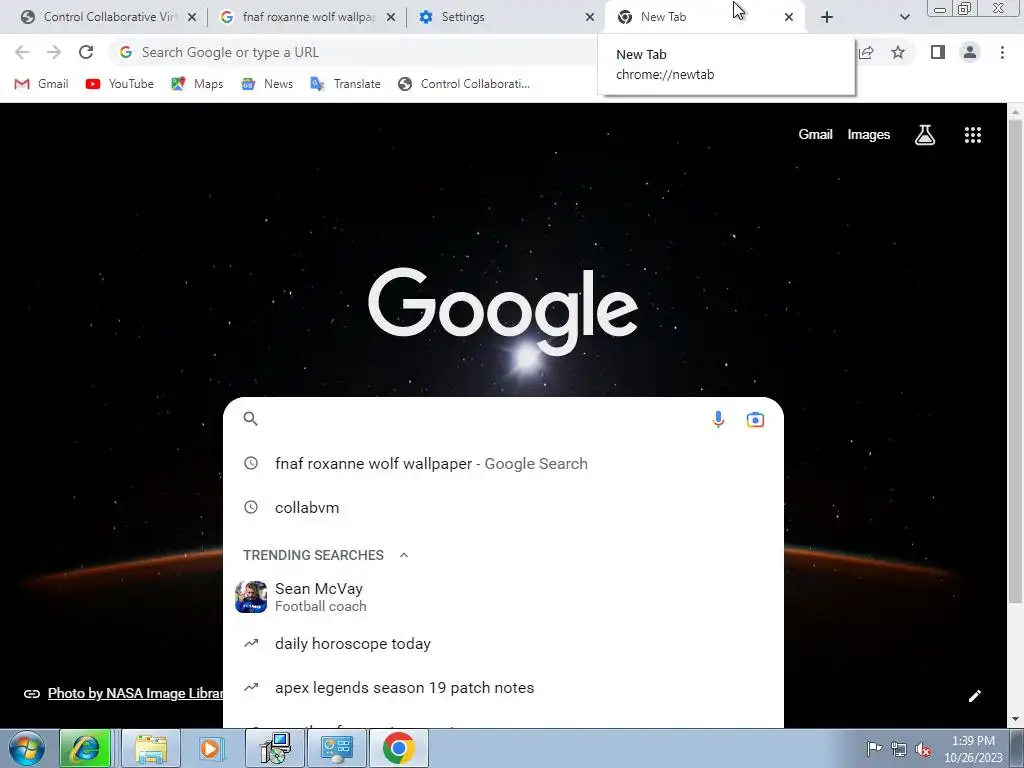The width and height of the screenshot is (1024, 768).
Task: Select the daily horoscope today suggestion
Action: click(503, 644)
